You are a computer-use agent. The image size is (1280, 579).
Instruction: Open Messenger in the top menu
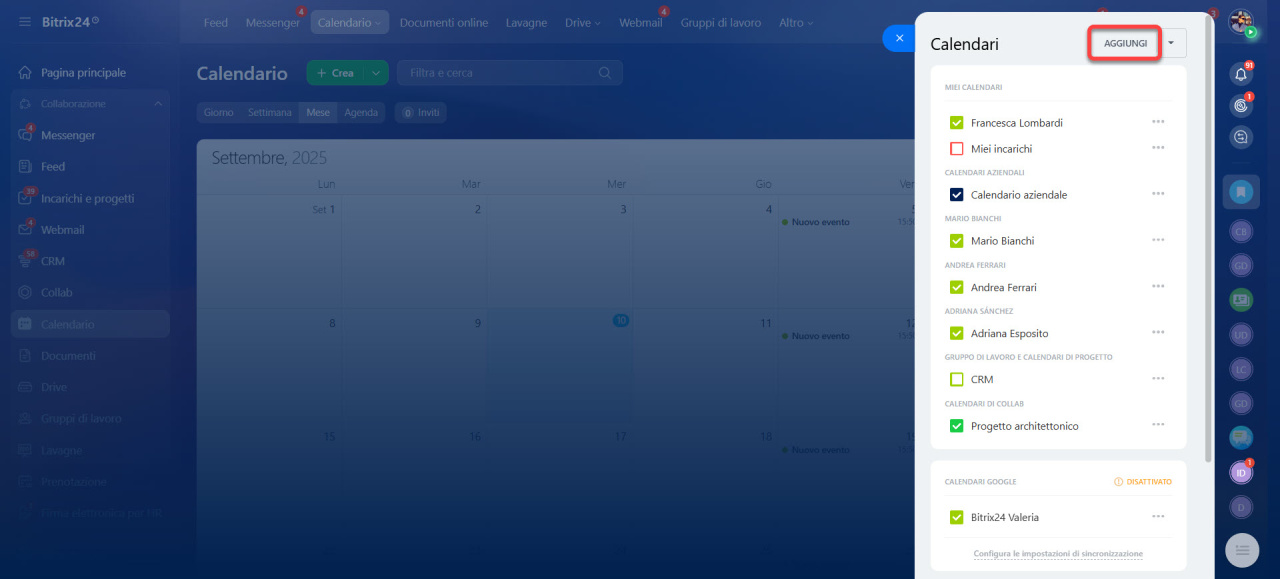click(x=273, y=23)
